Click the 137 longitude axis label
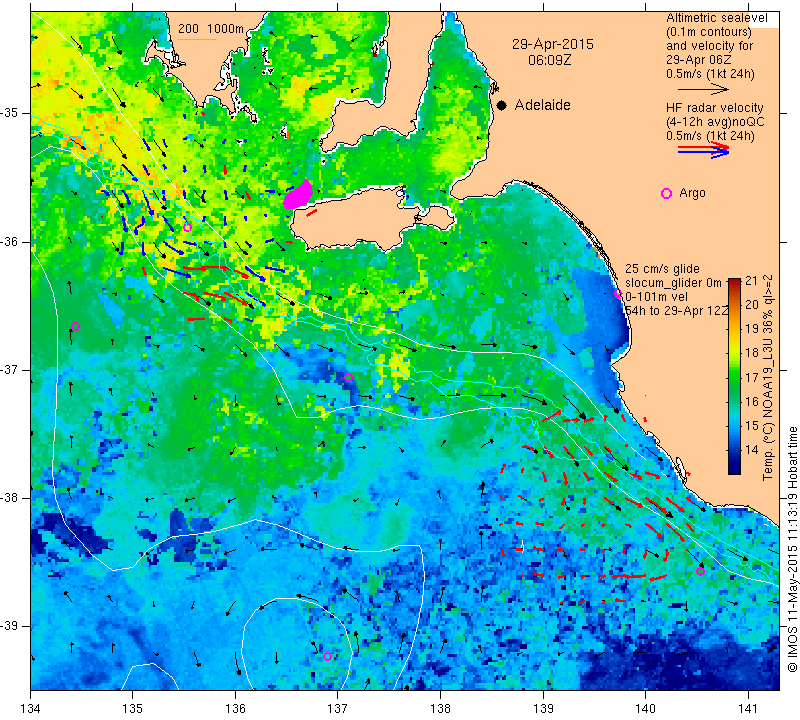Screen dimensions: 800x720 point(338,709)
